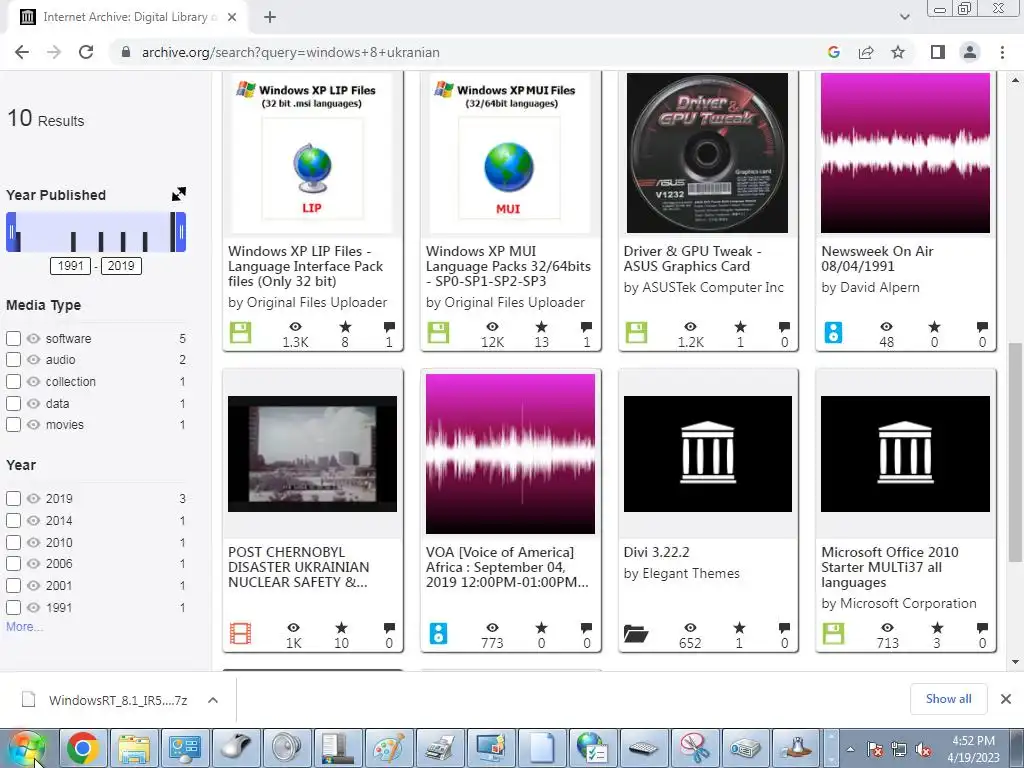Expand the Year Published histogram
Viewport: 1024px width, 768px height.
(178, 194)
